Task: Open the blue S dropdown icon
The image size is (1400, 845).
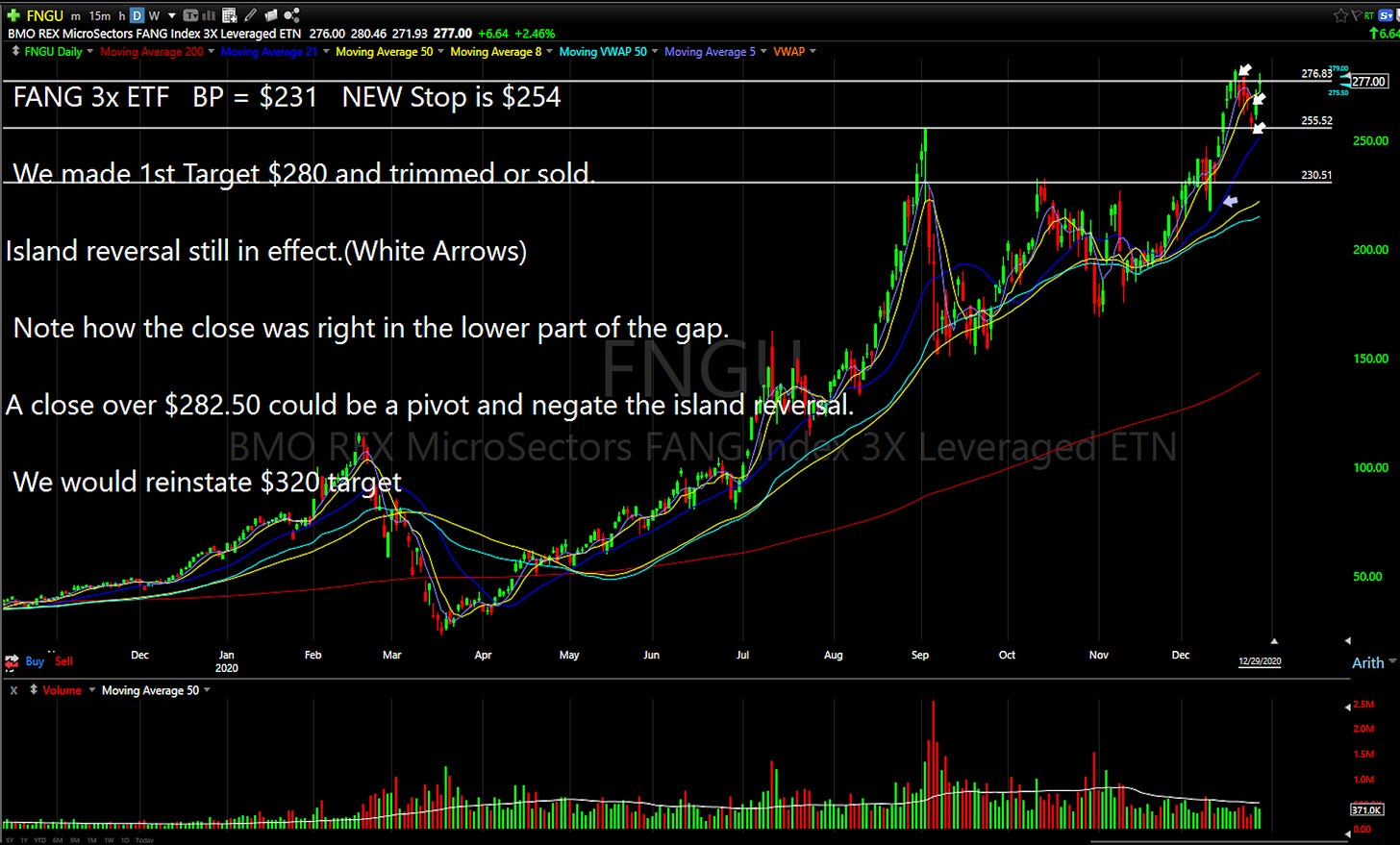Action: pos(1386,15)
